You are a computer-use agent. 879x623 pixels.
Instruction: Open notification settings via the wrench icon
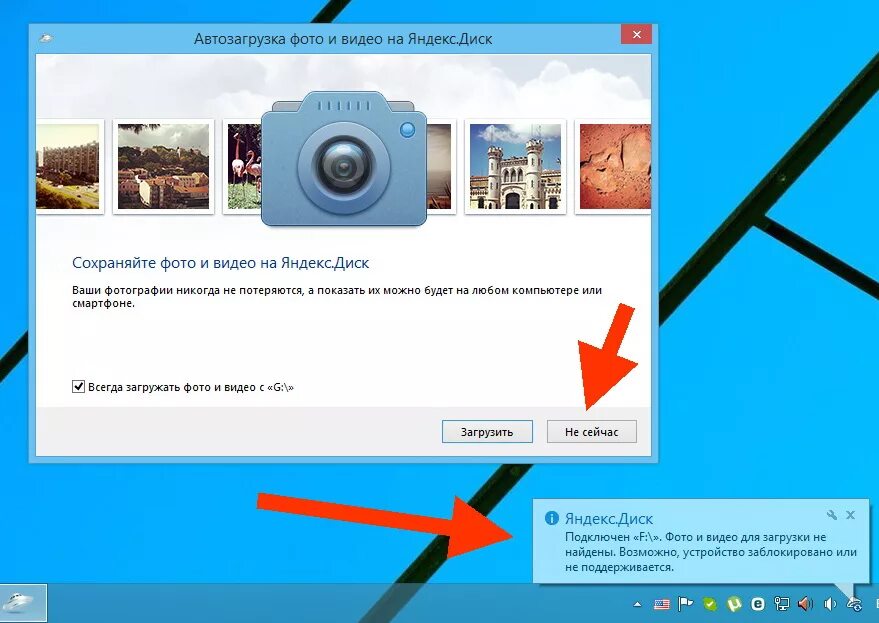tap(831, 515)
